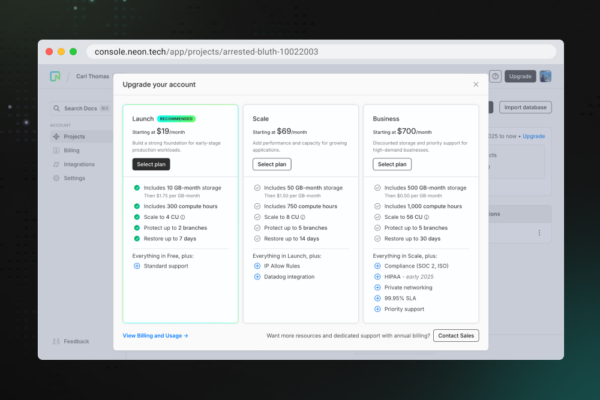The image size is (600, 400).
Task: Select plan for Business
Action: (392, 164)
